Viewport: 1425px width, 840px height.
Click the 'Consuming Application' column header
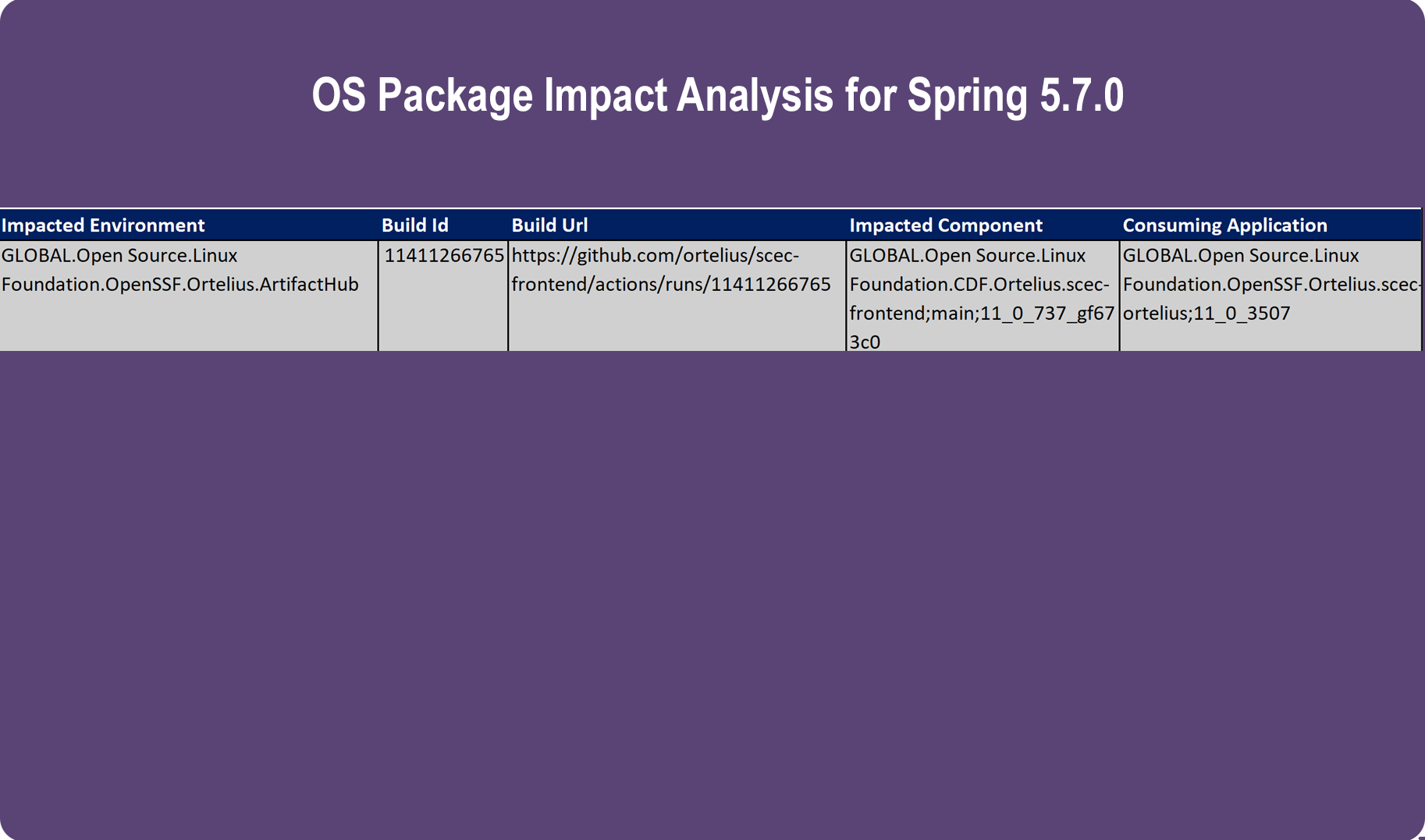pos(1224,225)
